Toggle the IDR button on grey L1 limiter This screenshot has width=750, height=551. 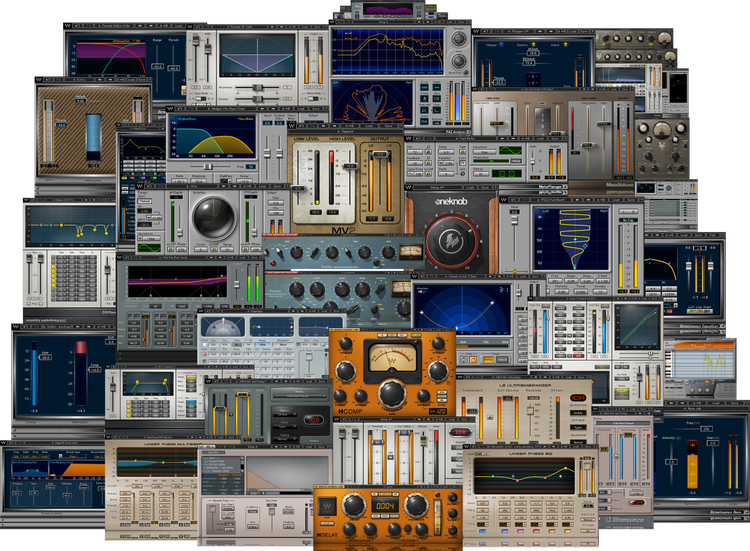pyautogui.click(x=313, y=420)
